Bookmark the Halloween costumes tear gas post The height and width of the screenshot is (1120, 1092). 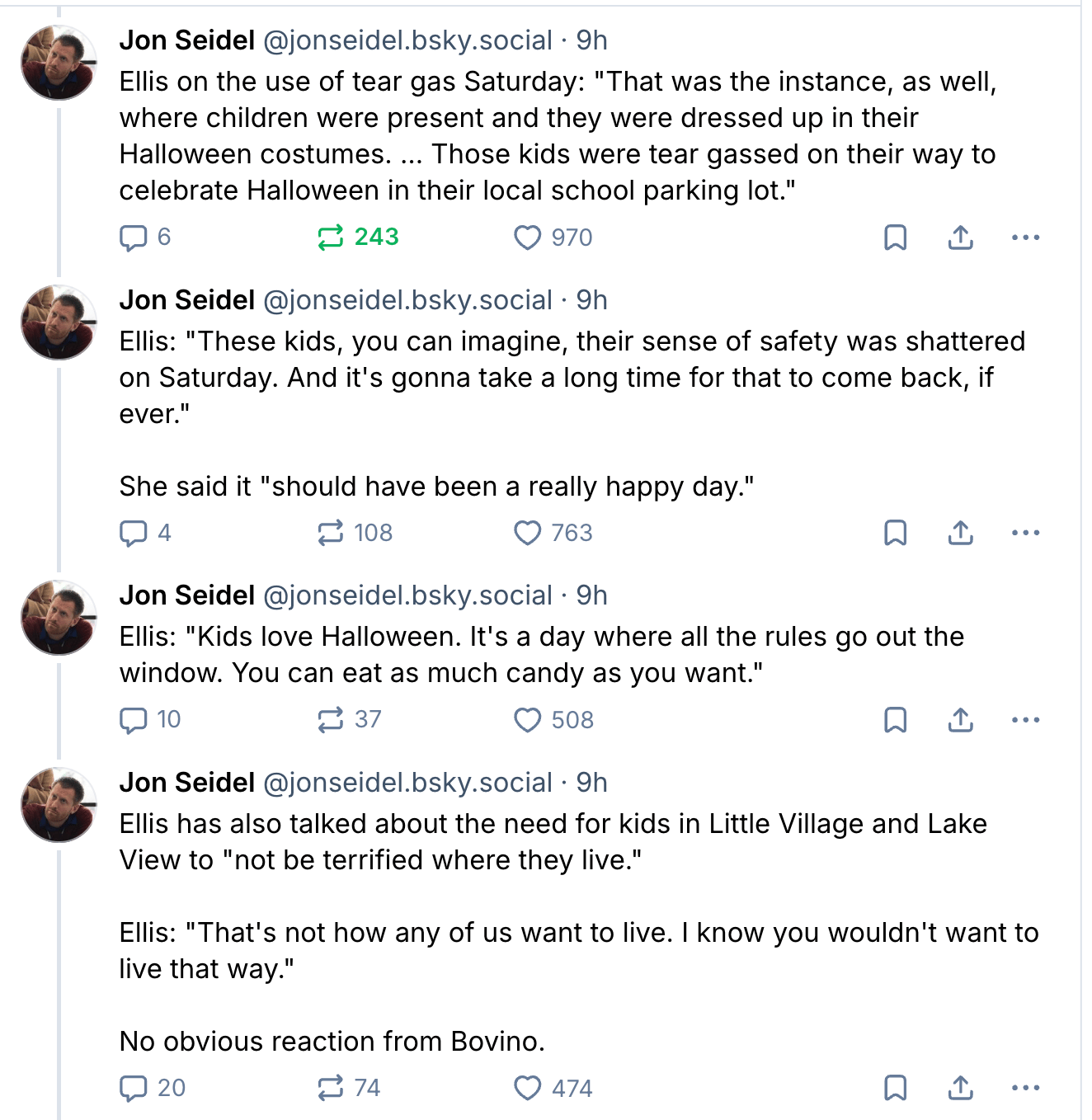coord(895,238)
